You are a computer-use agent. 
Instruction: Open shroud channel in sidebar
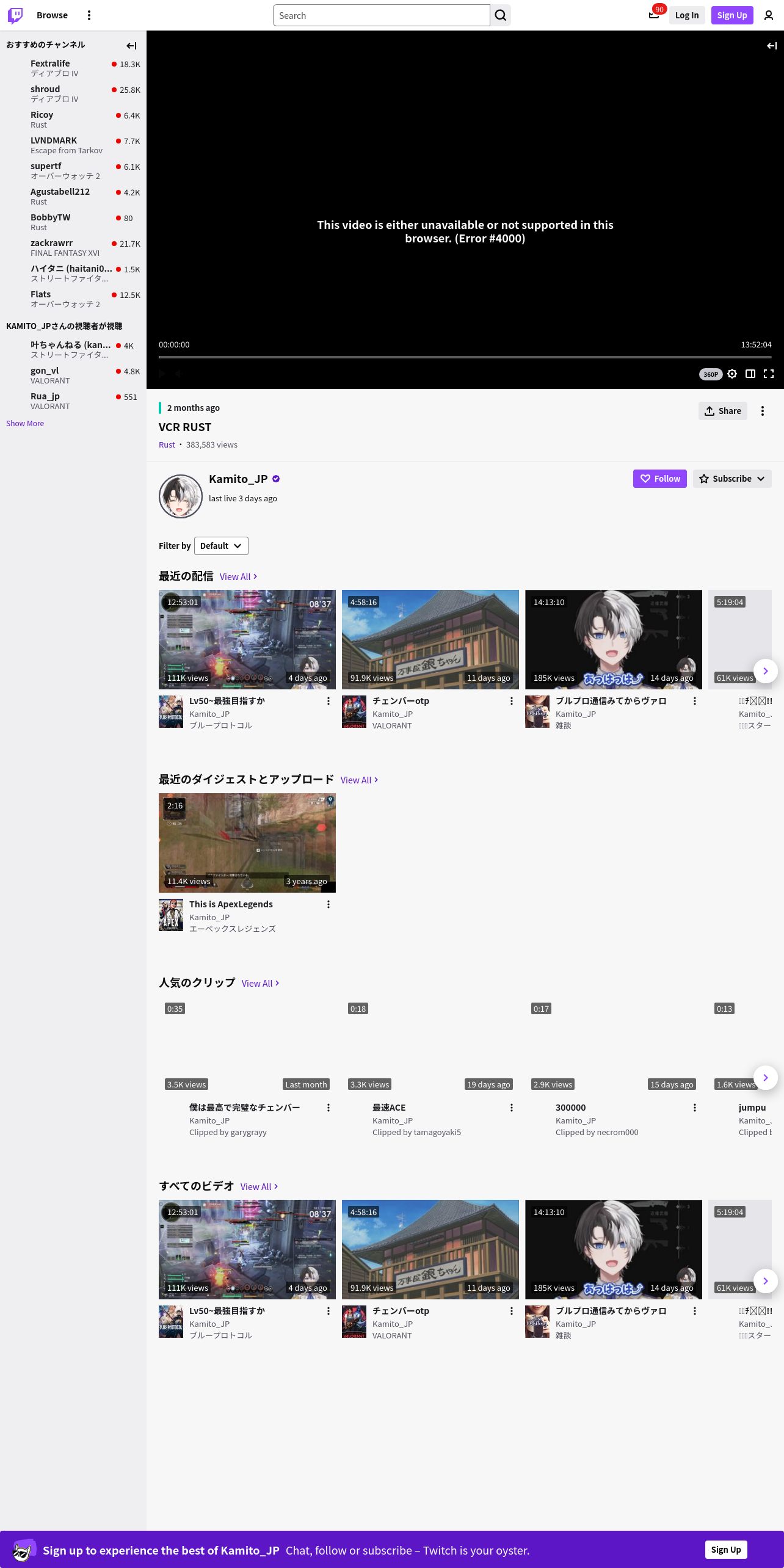(x=73, y=93)
